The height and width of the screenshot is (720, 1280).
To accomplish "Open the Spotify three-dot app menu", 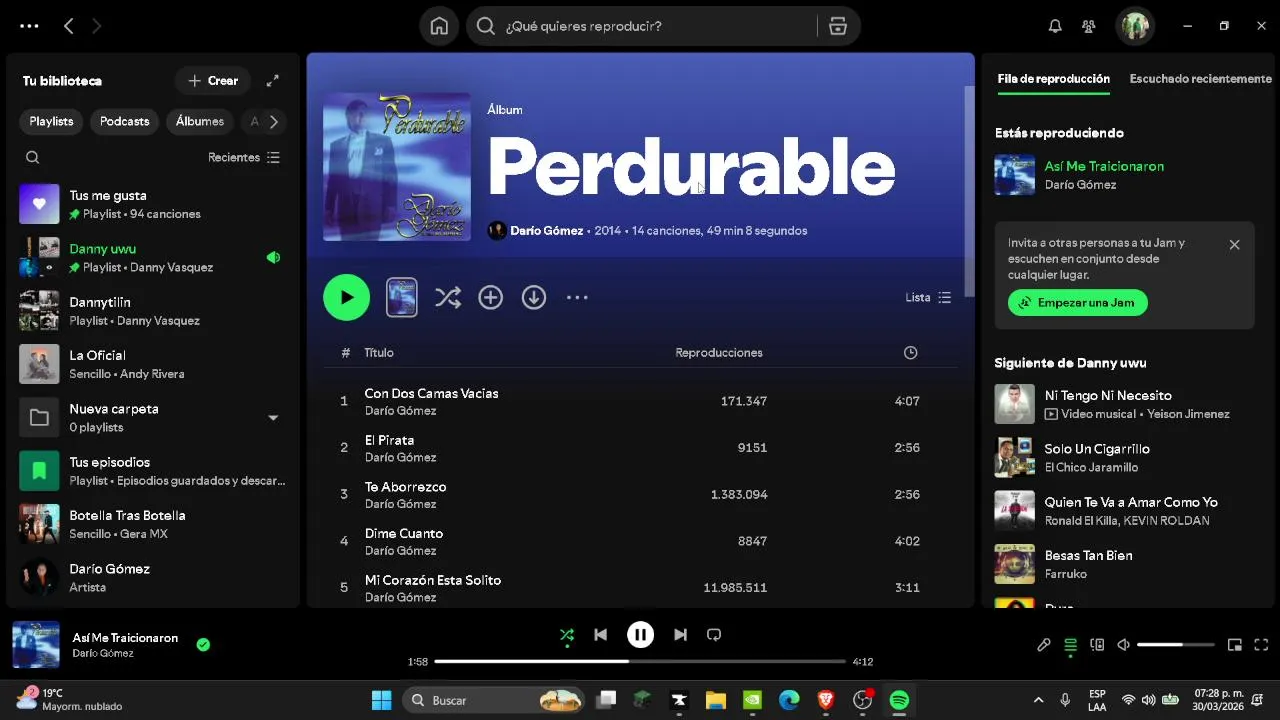I will click(29, 26).
